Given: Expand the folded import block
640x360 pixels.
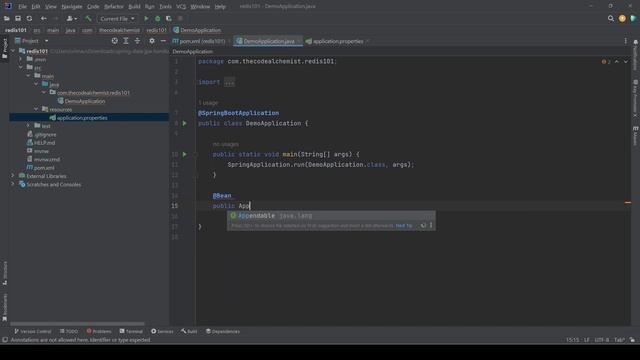Looking at the screenshot, I should pyautogui.click(x=229, y=82).
